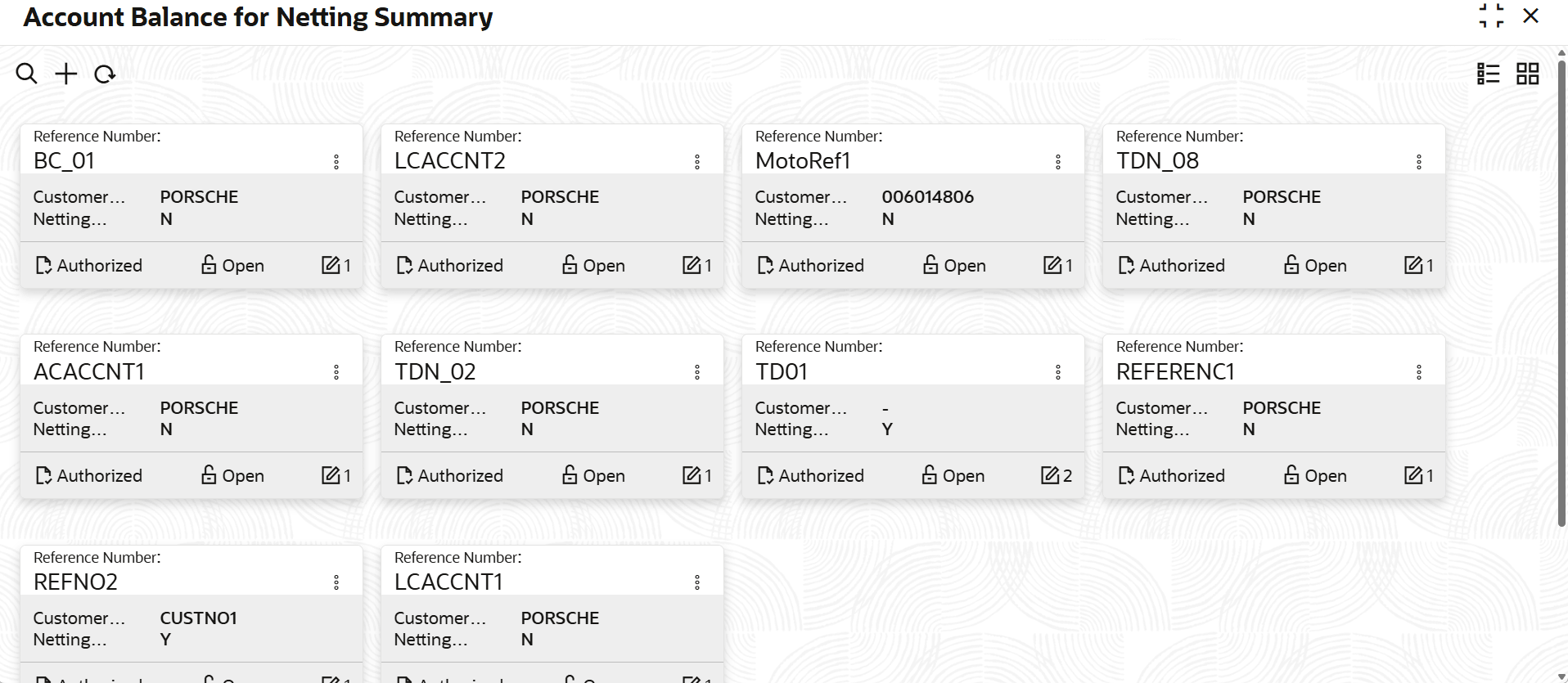Click the edit count icon on ACACCNT1
This screenshot has height=683, width=1568.
330,475
